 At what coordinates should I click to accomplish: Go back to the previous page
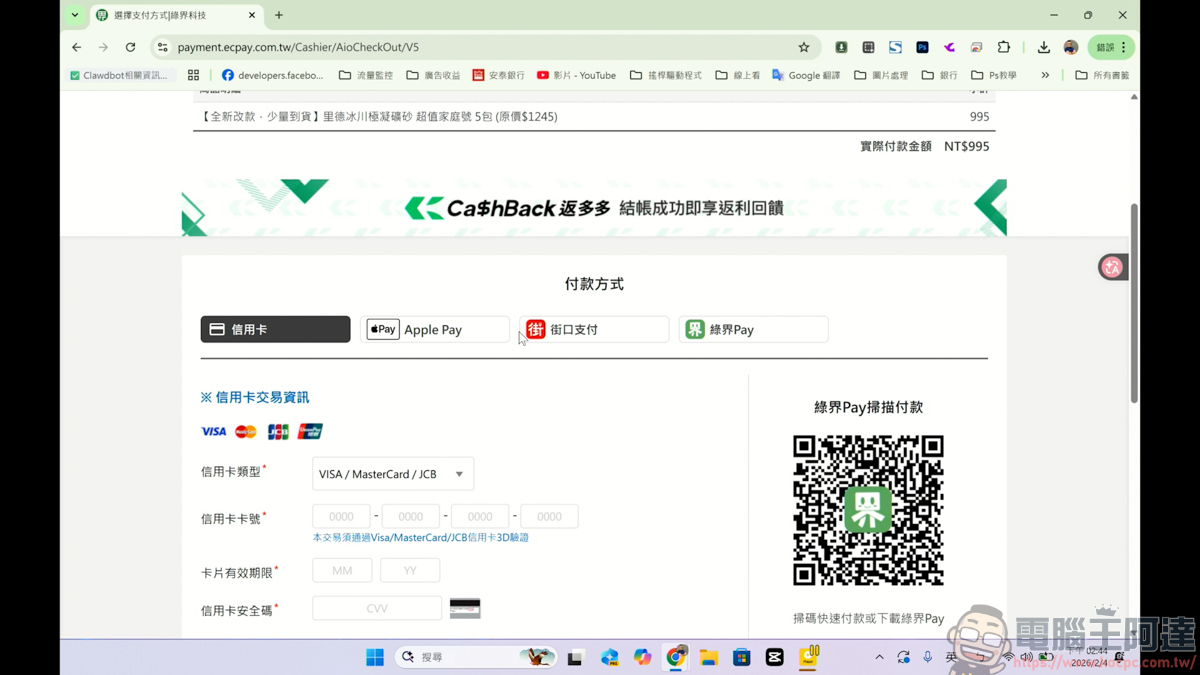point(77,47)
